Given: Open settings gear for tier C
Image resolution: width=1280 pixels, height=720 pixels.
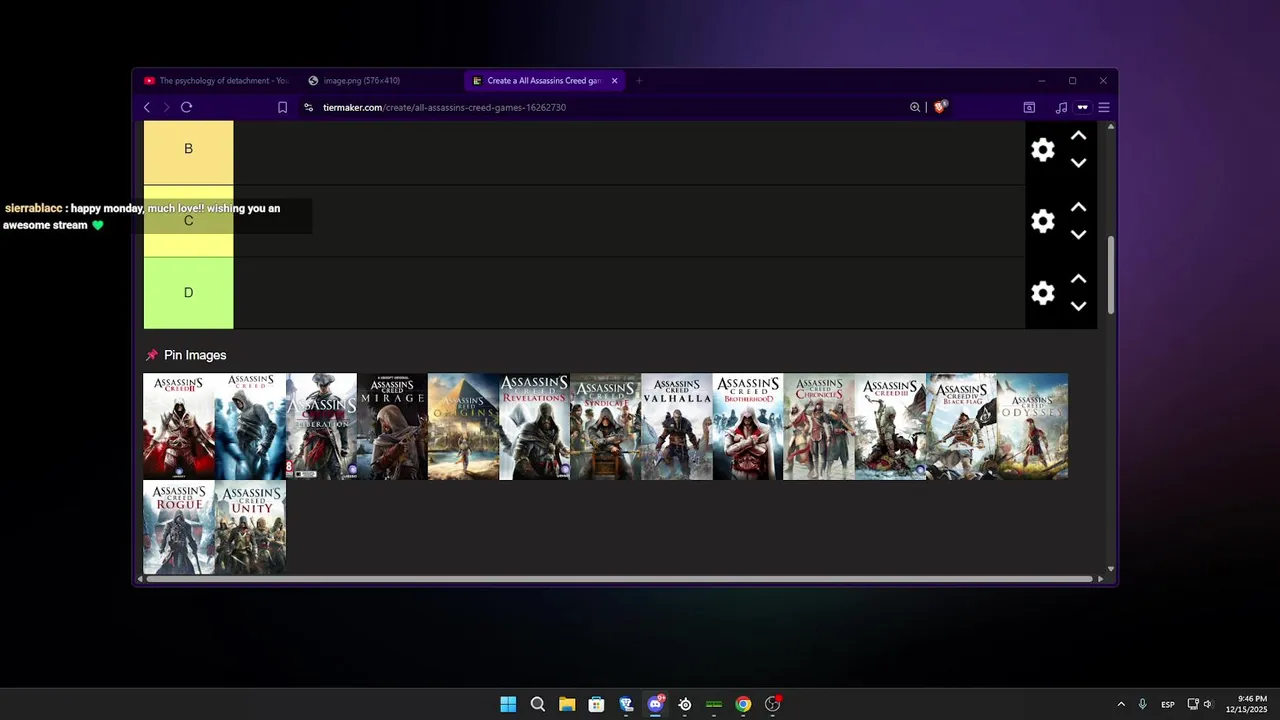Looking at the screenshot, I should 1043,222.
